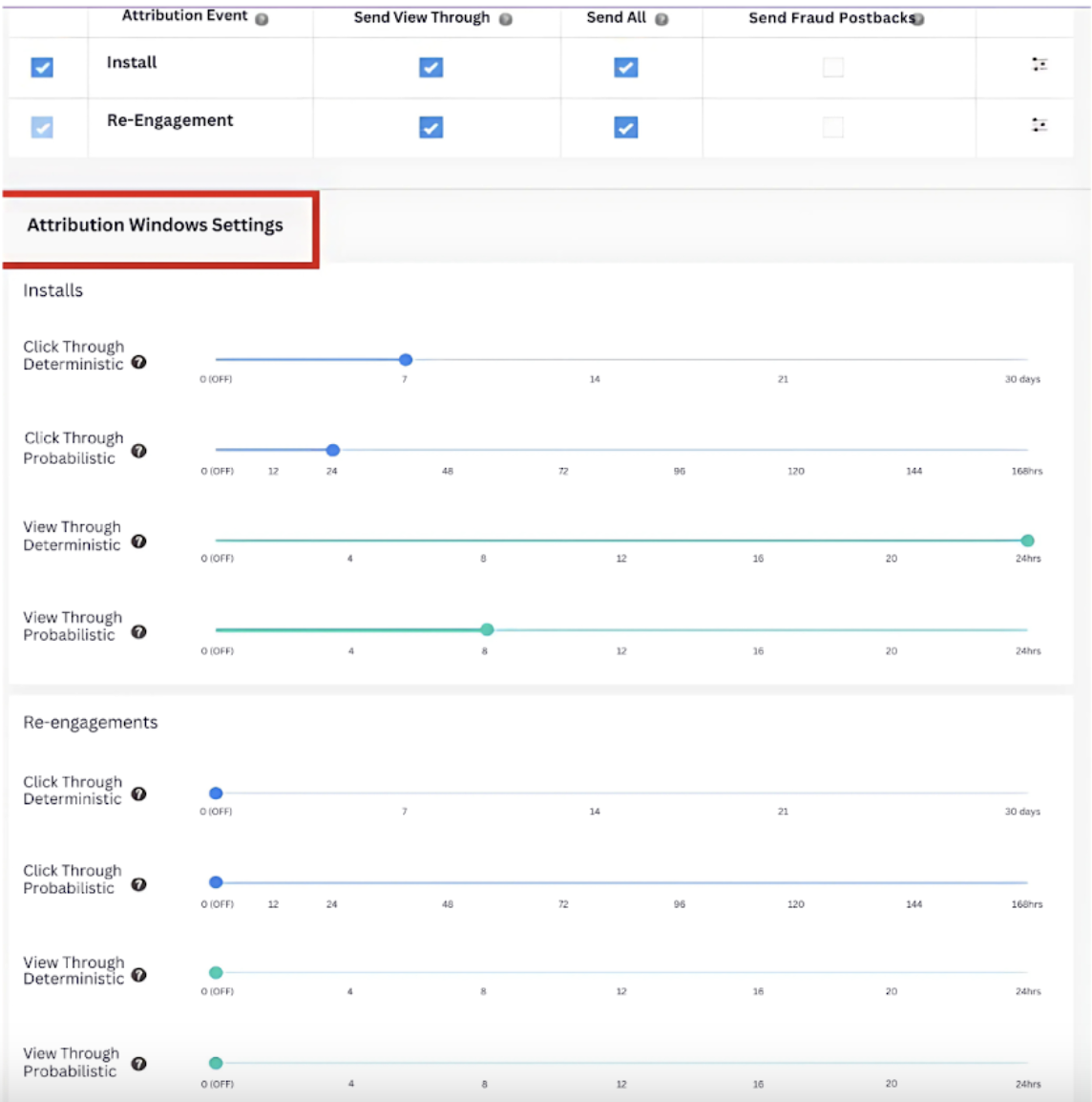This screenshot has height=1102, width=1092.
Task: Enable Send Fraud Postbacks for Install
Action: pos(833,67)
